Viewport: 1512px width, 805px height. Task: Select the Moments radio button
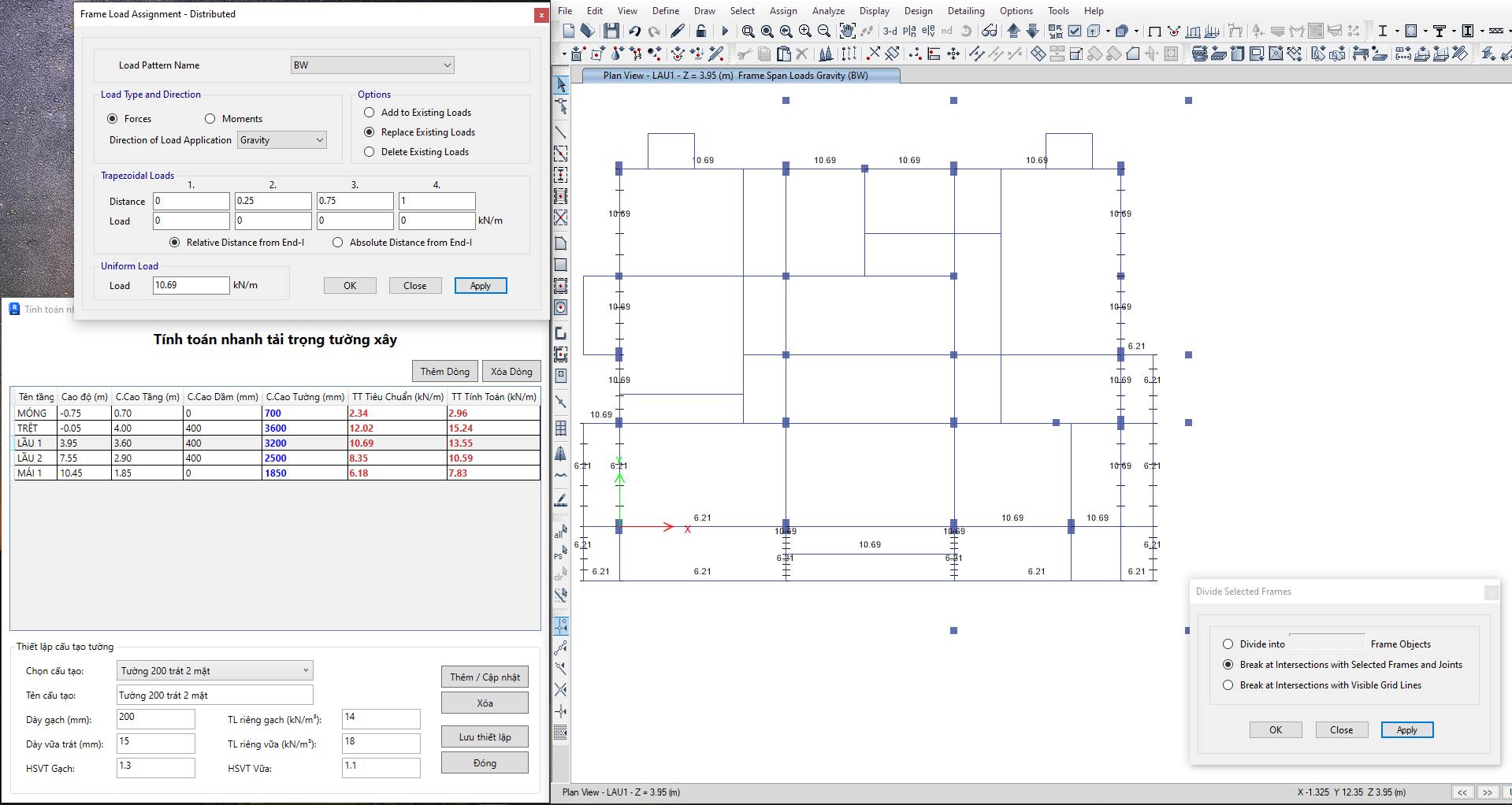tap(210, 119)
